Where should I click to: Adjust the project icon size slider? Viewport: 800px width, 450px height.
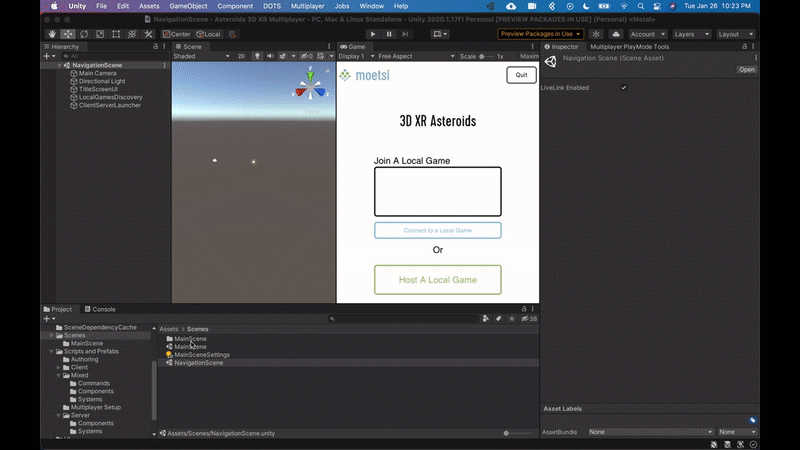[x=507, y=433]
